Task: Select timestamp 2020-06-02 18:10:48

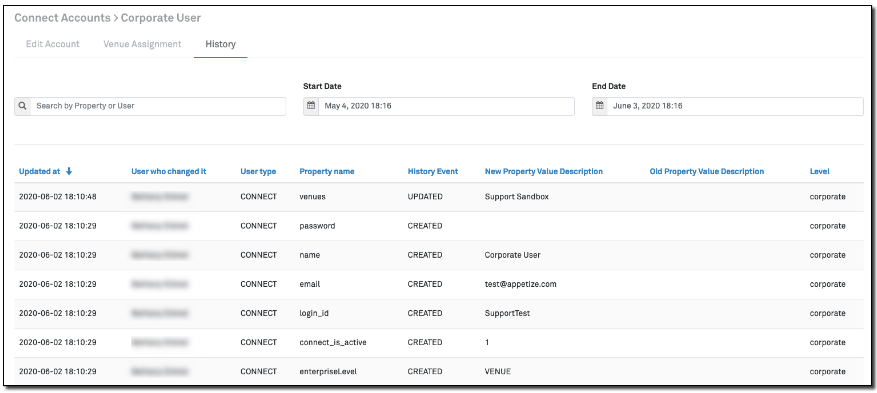Action: [x=58, y=197]
